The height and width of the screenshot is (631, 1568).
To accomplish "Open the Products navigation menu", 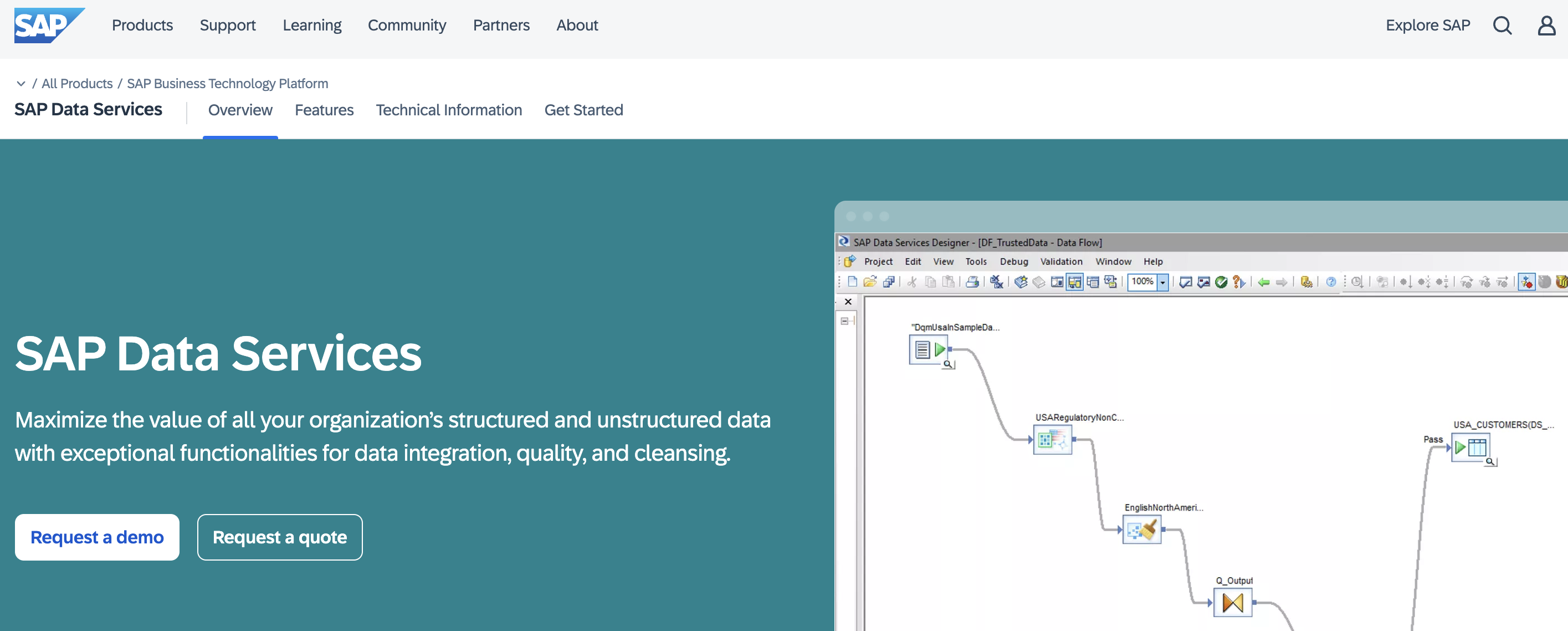I will click(142, 25).
